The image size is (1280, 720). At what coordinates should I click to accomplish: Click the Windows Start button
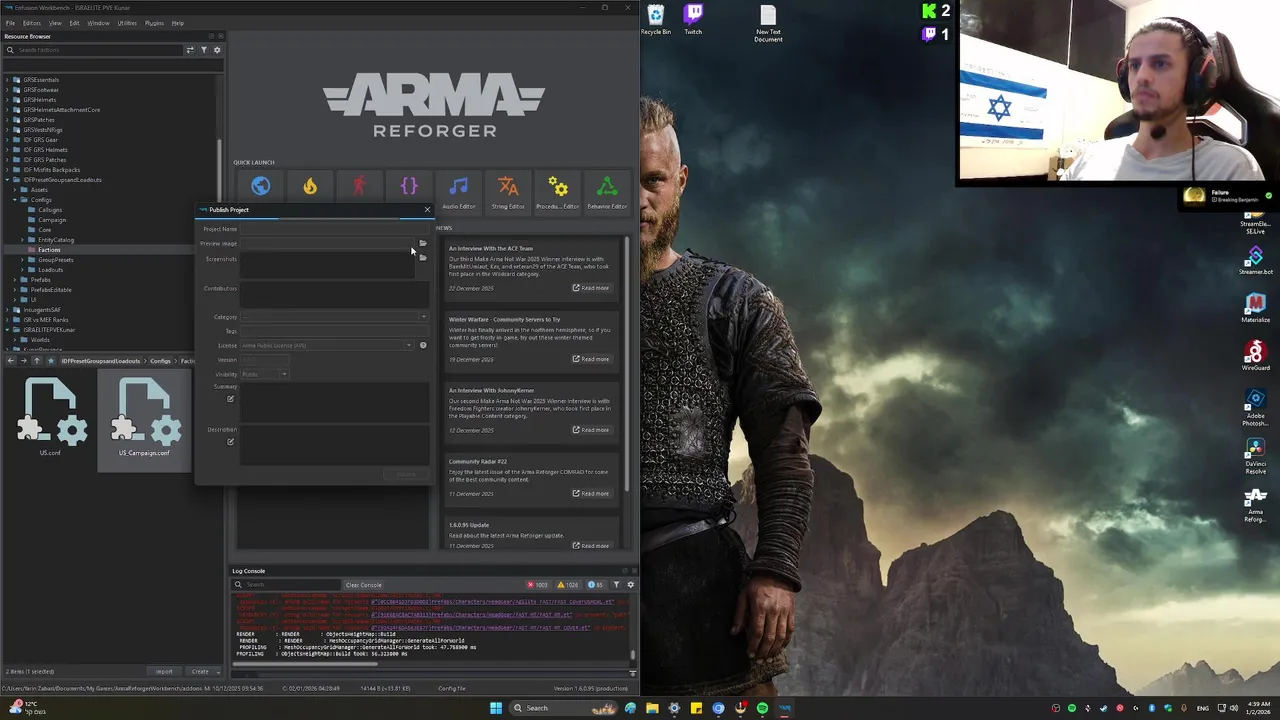coord(495,708)
